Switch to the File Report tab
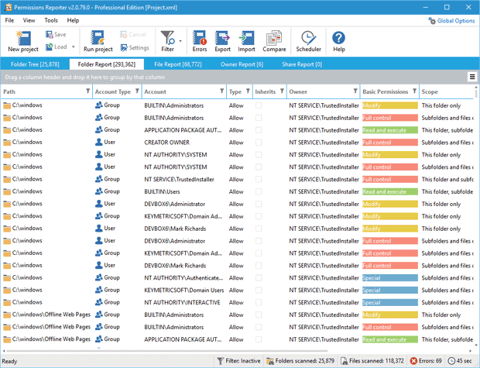The height and width of the screenshot is (368, 480). click(x=178, y=64)
